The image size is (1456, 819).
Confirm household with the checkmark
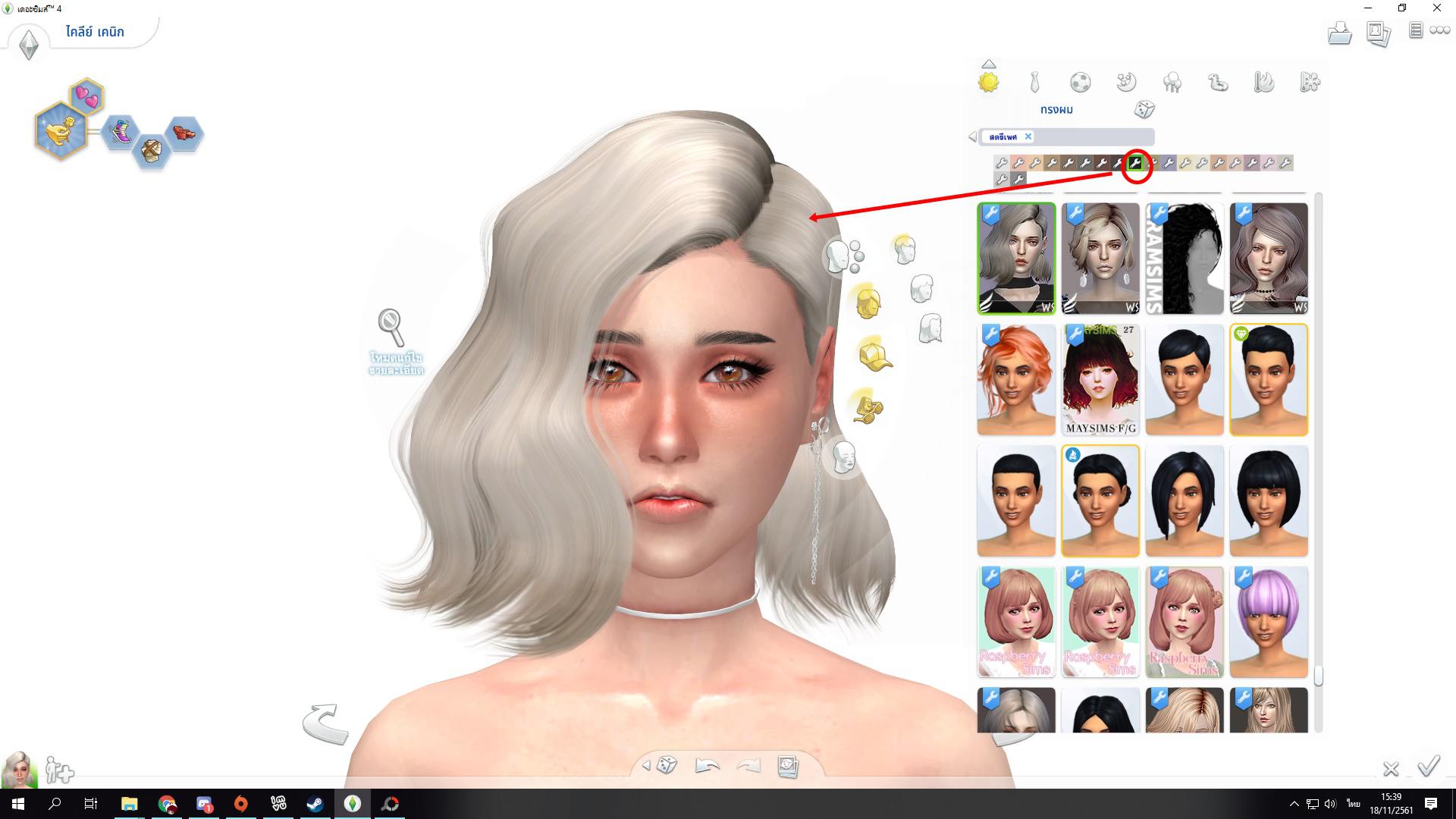(1429, 766)
